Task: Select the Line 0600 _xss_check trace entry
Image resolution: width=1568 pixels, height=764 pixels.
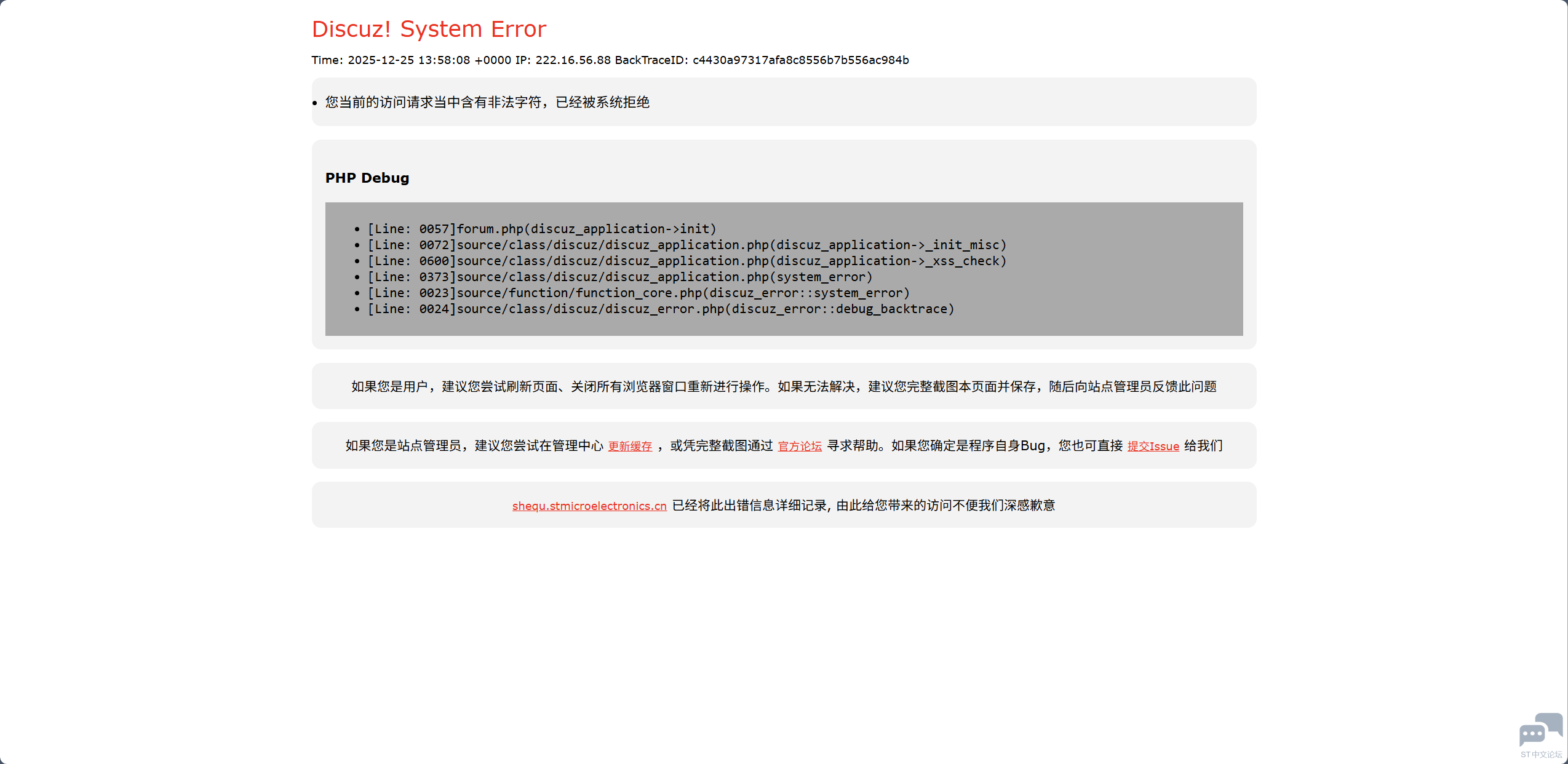Action: (x=686, y=261)
